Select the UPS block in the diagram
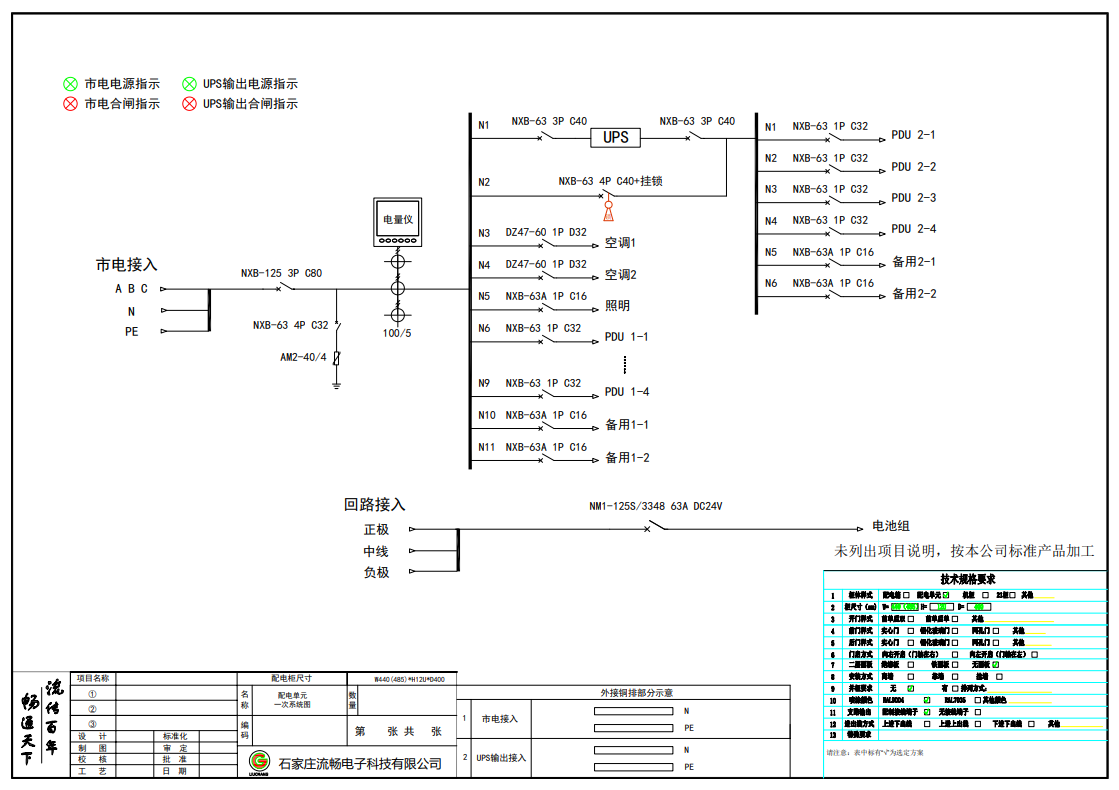This screenshot has width=1119, height=790. [x=615, y=138]
